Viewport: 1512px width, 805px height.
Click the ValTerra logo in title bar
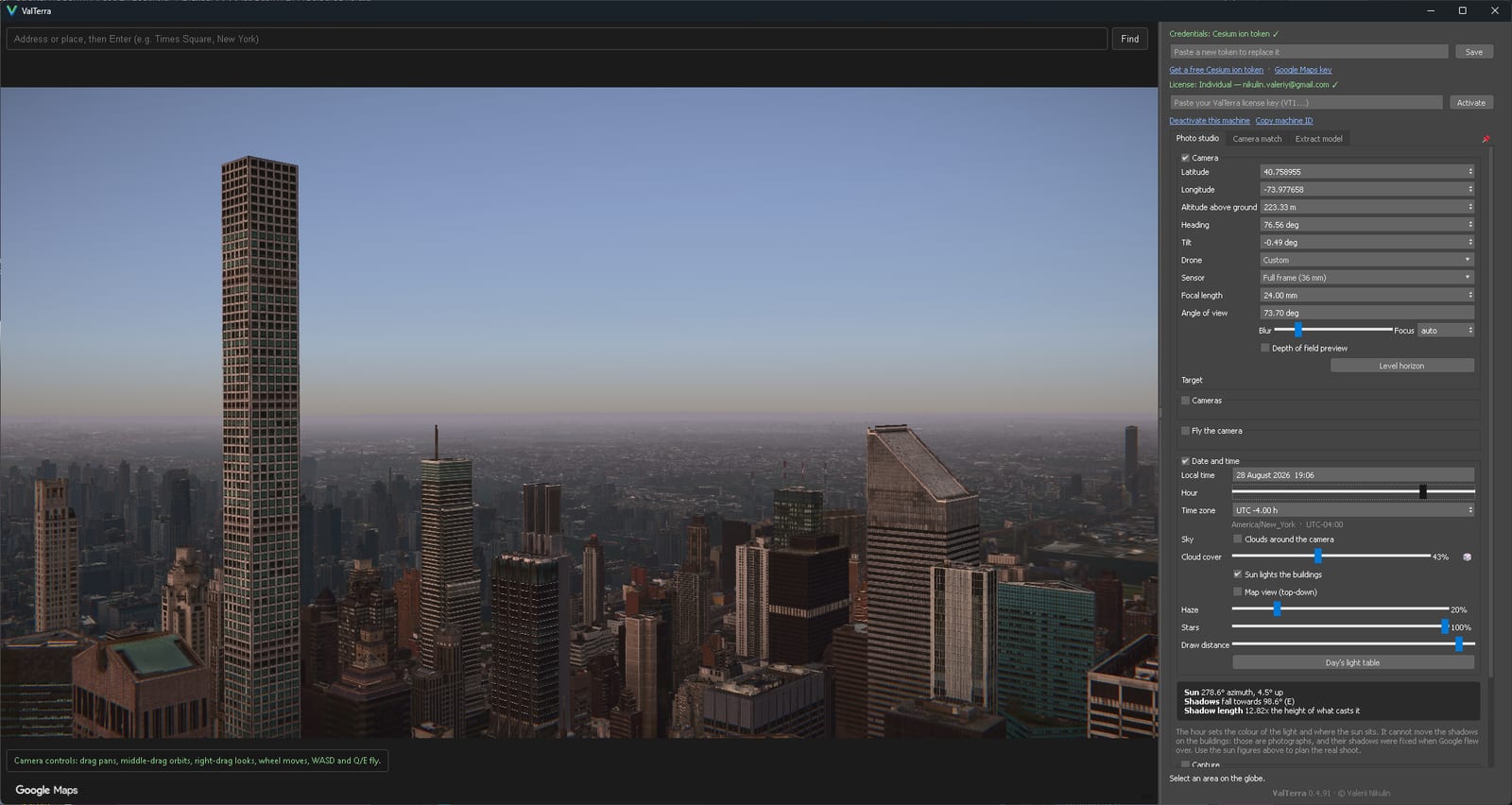(x=11, y=10)
